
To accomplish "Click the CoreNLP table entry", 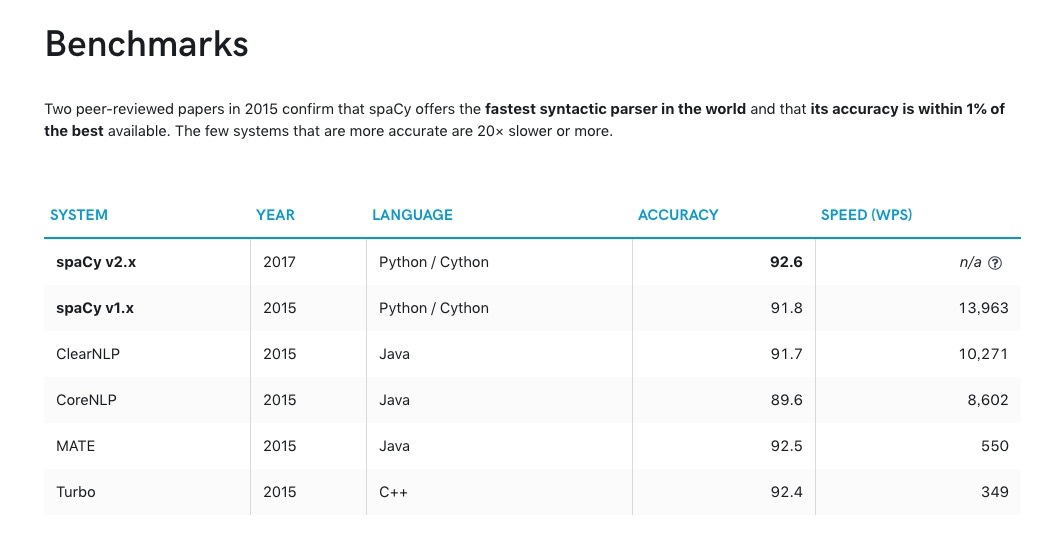I will coord(87,400).
